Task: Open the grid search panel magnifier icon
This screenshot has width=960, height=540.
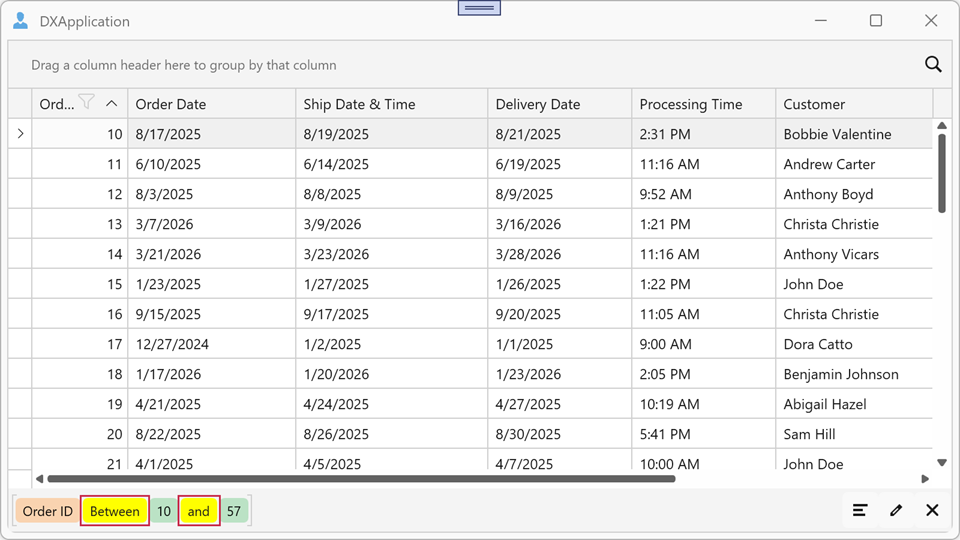Action: pyautogui.click(x=933, y=64)
